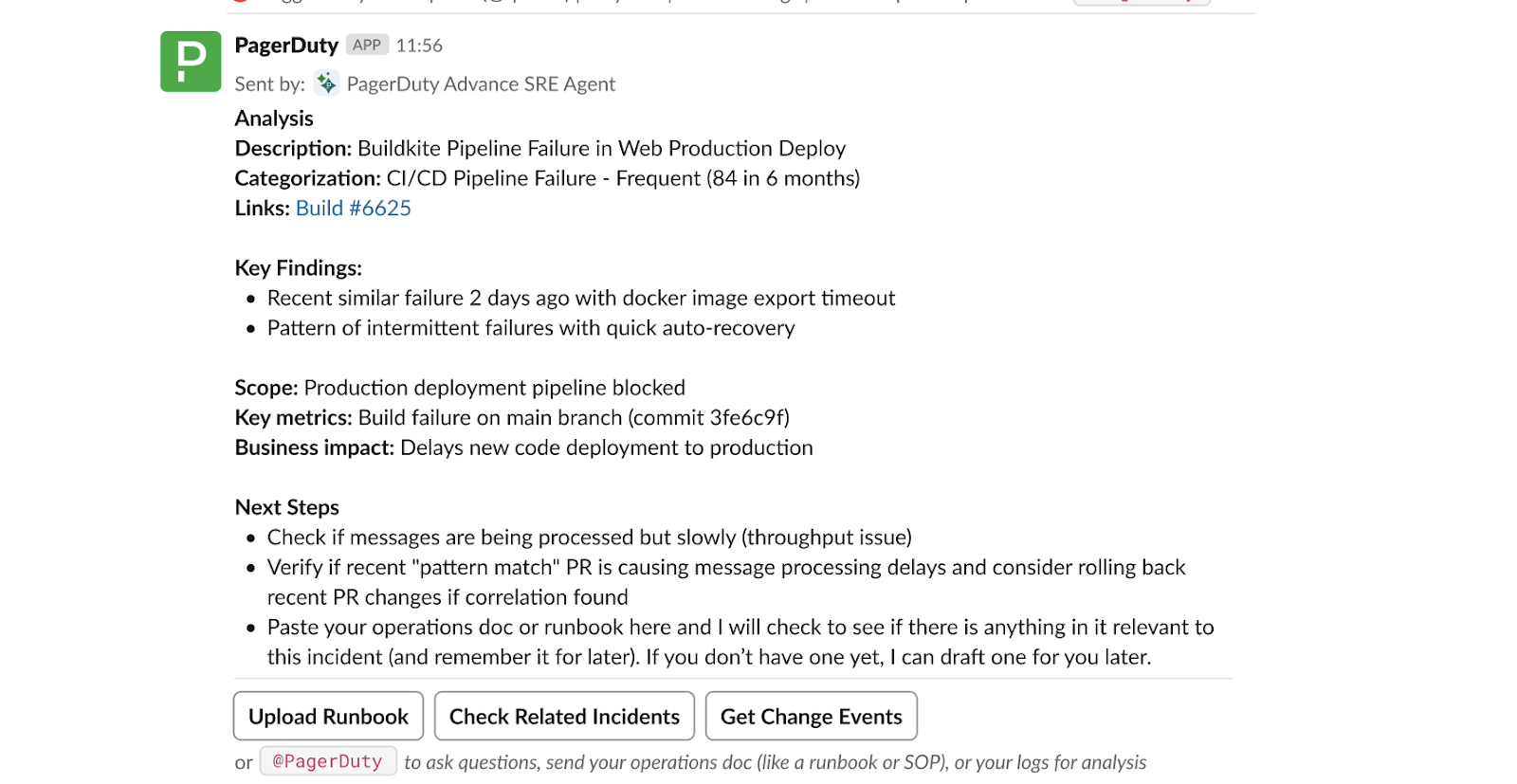Click the bold PagerDuty sender name

(x=285, y=45)
